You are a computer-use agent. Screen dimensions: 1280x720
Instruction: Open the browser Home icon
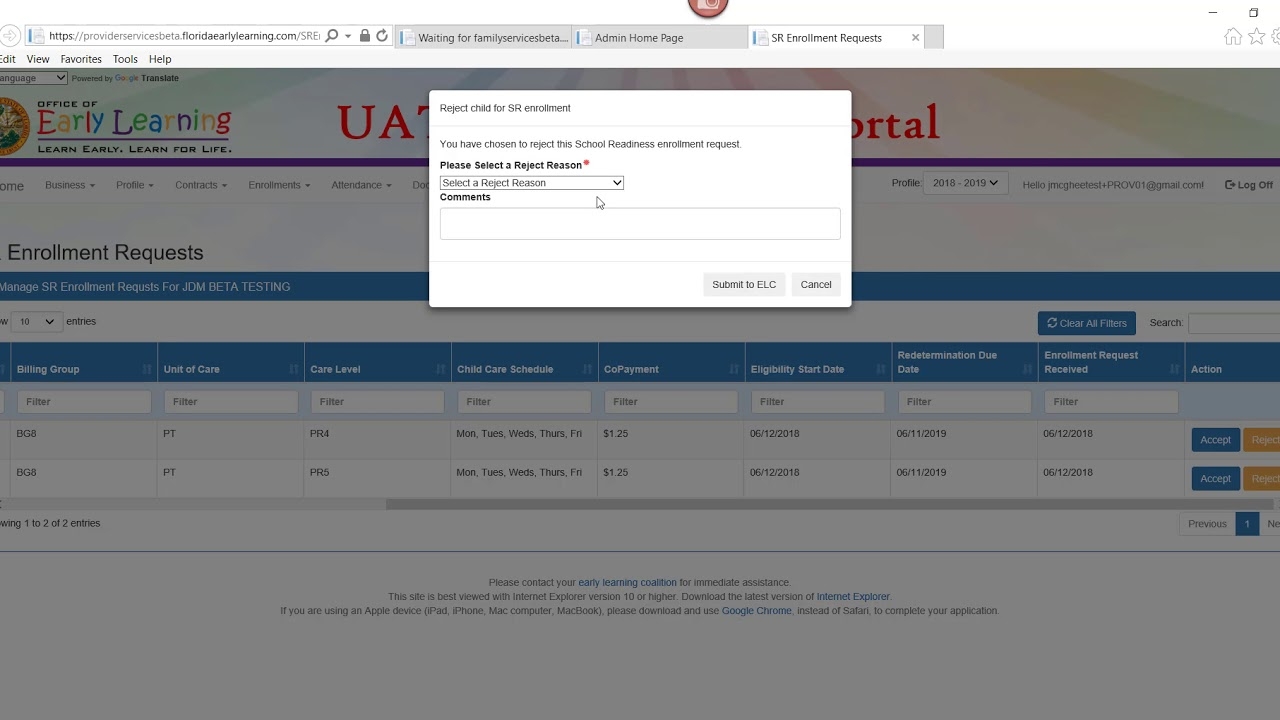pos(1233,37)
